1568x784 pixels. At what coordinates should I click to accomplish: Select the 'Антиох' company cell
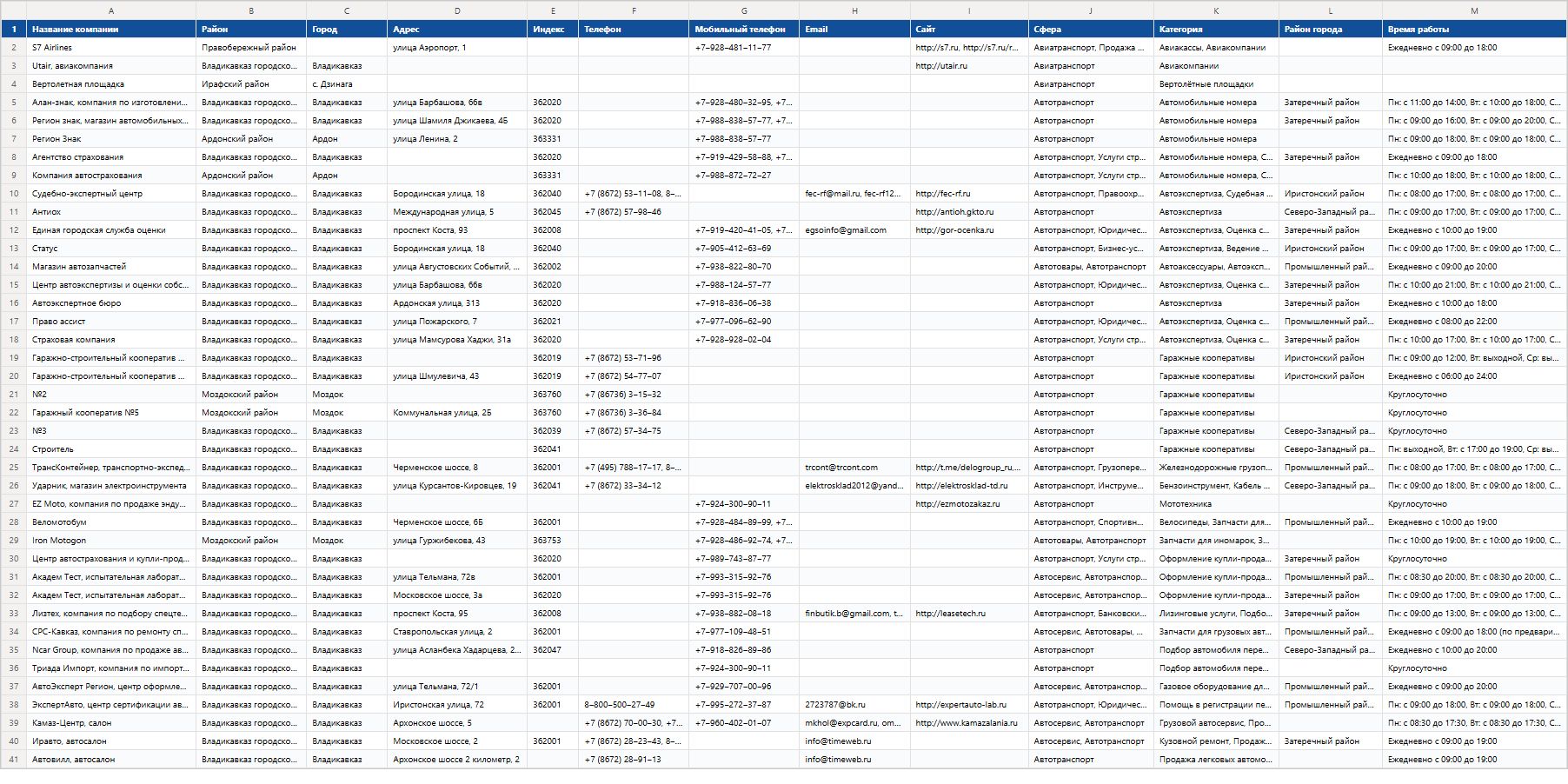coord(111,212)
